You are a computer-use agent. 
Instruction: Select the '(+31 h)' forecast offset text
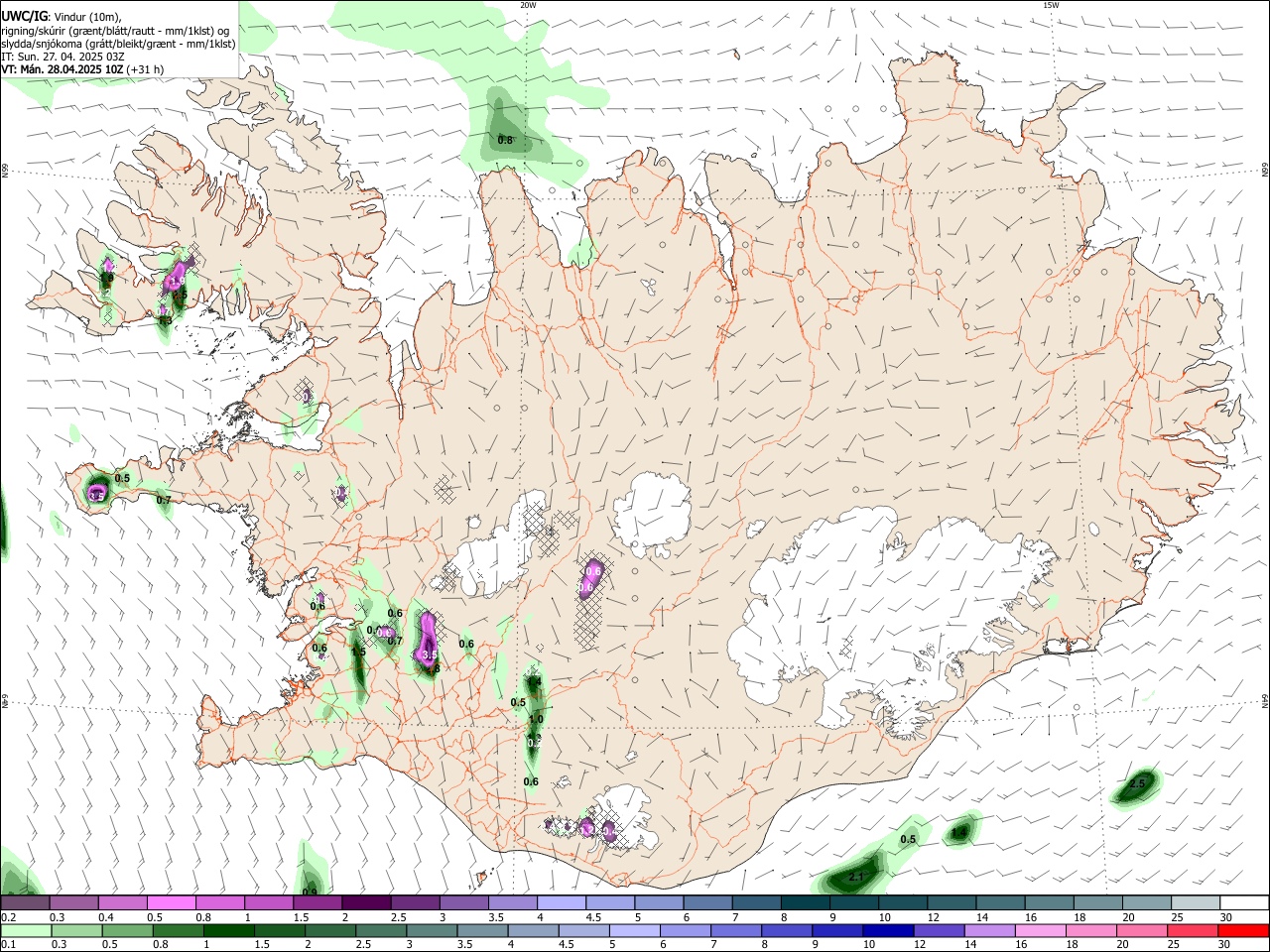coord(146,69)
